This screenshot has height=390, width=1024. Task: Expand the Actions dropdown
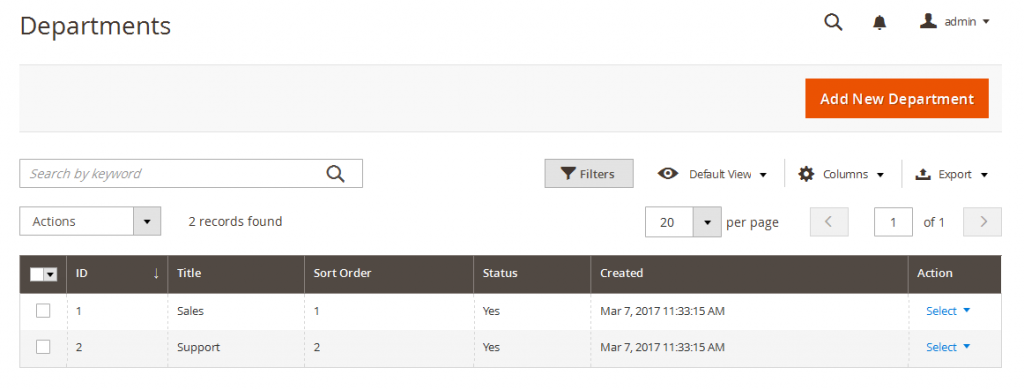tap(90, 221)
